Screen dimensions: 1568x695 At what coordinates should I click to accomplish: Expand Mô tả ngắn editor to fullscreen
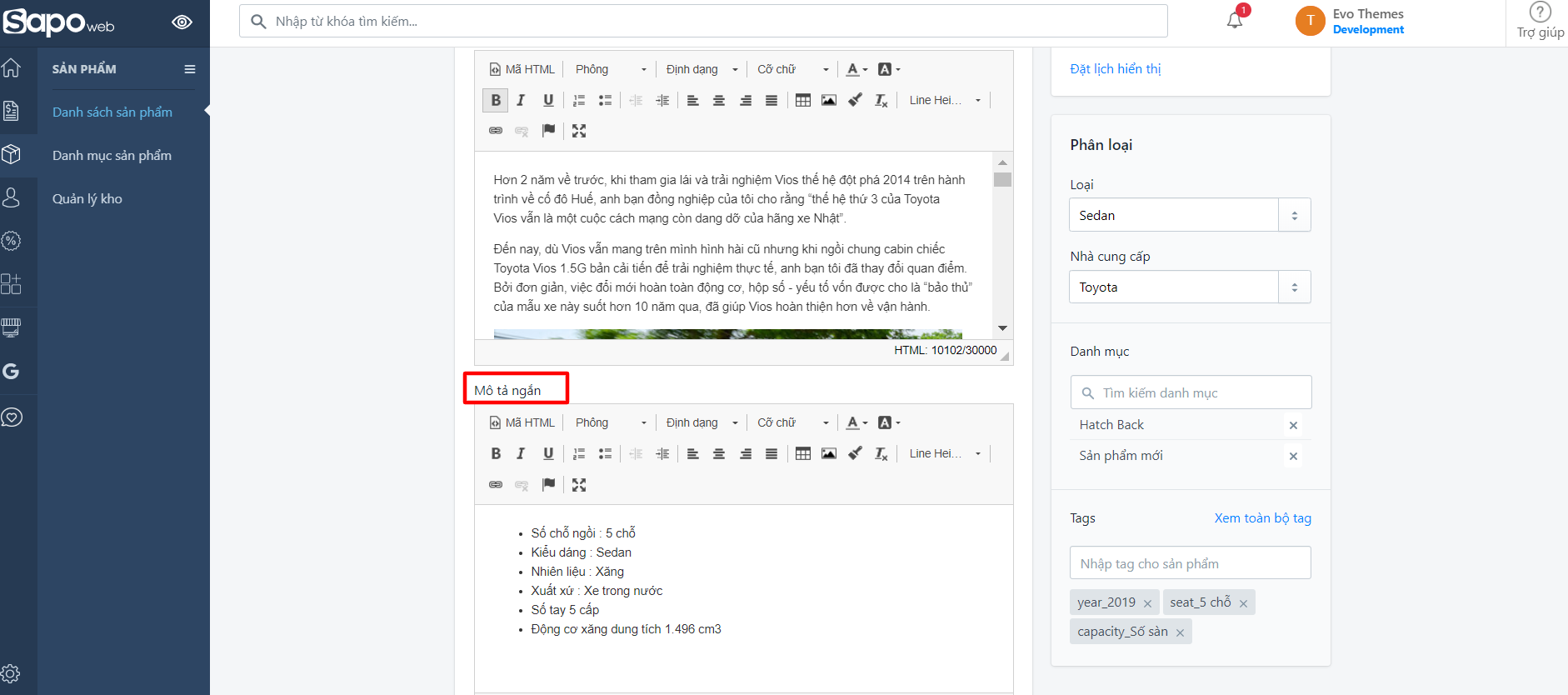(579, 484)
